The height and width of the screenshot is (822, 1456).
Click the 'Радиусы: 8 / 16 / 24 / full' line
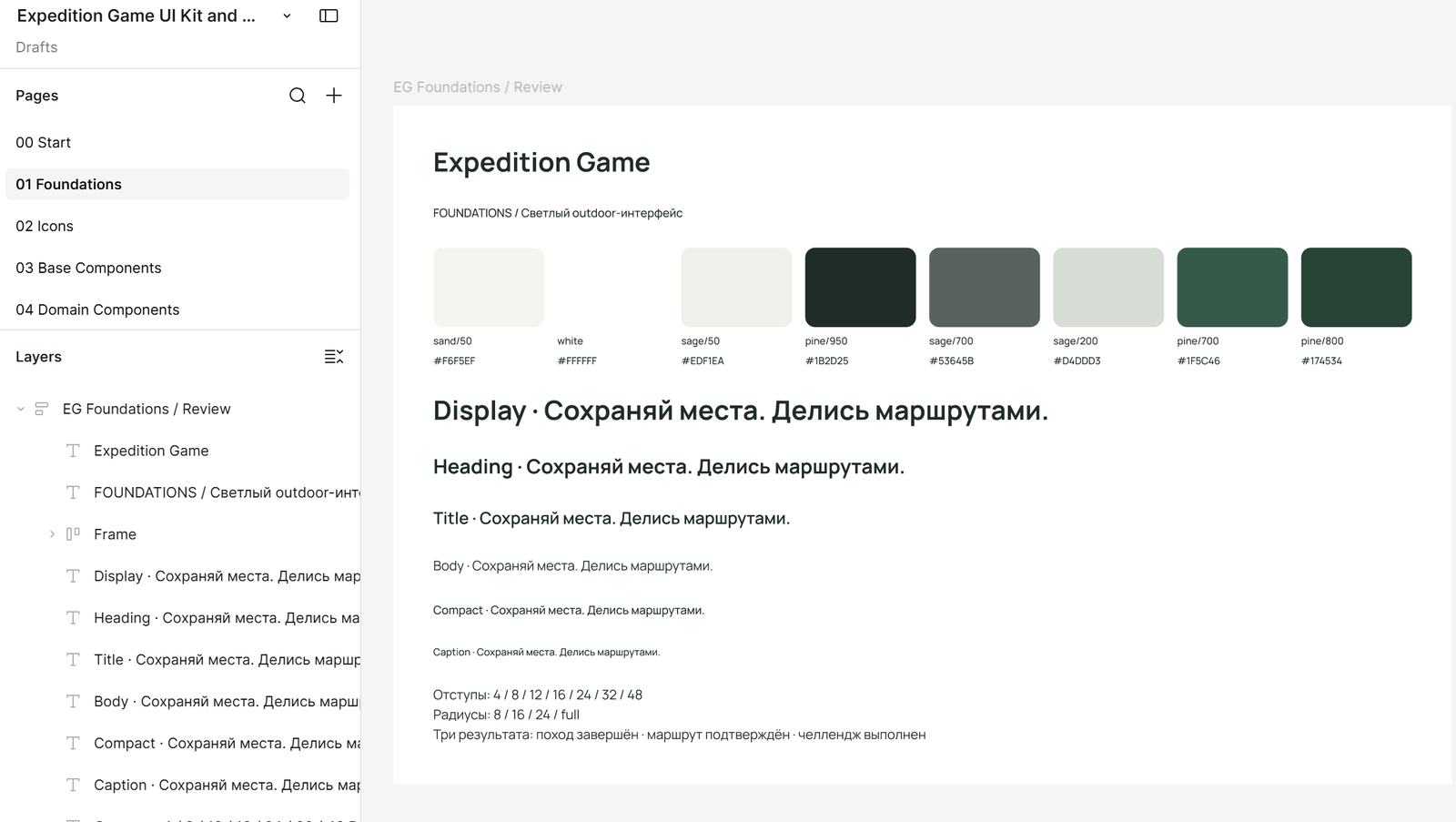tap(506, 715)
